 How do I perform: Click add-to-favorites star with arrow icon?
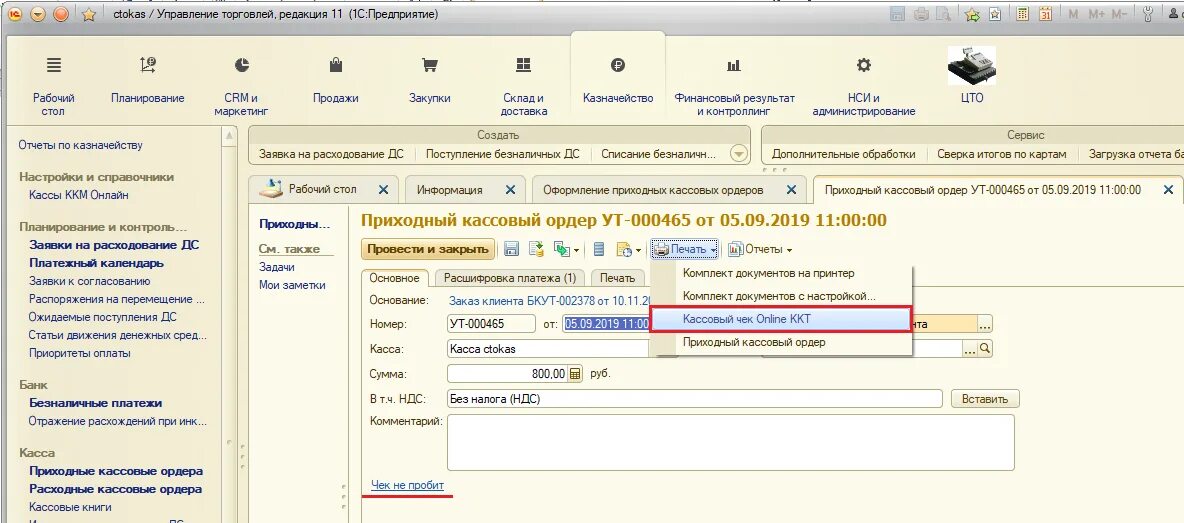(x=972, y=14)
